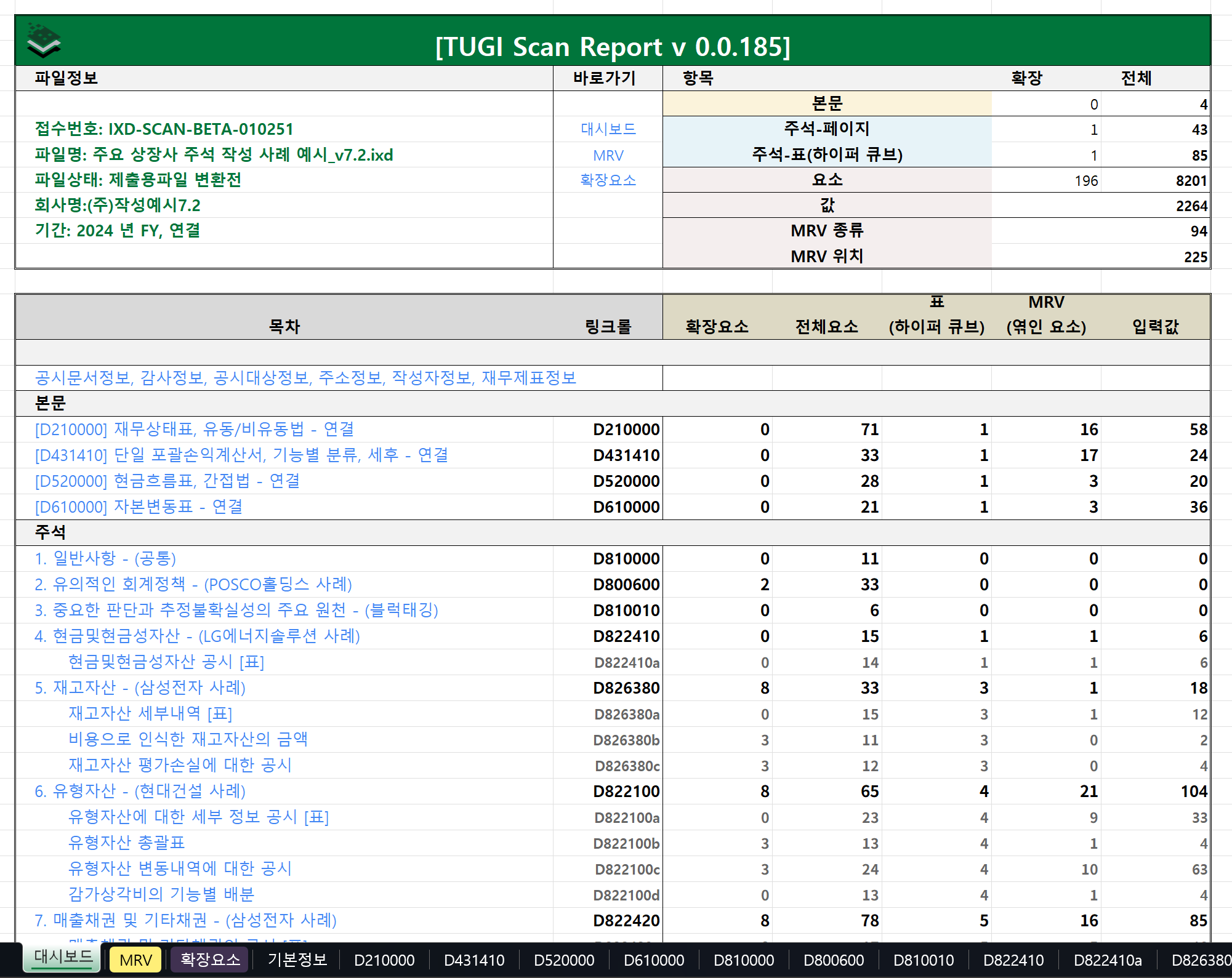
Task: Select the D822100 link role cell
Action: (x=626, y=792)
